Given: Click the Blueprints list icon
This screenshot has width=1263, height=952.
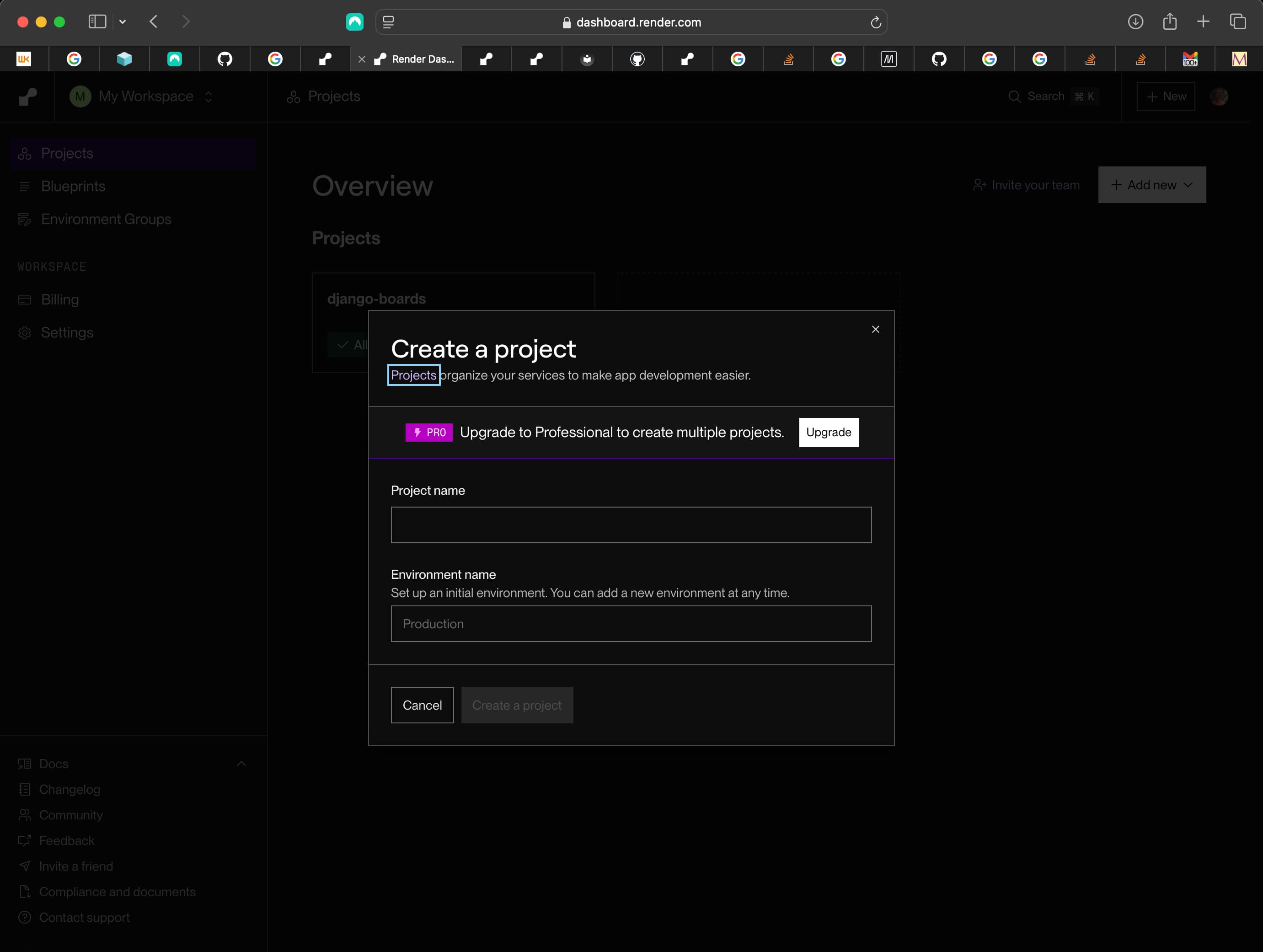Looking at the screenshot, I should coord(25,186).
